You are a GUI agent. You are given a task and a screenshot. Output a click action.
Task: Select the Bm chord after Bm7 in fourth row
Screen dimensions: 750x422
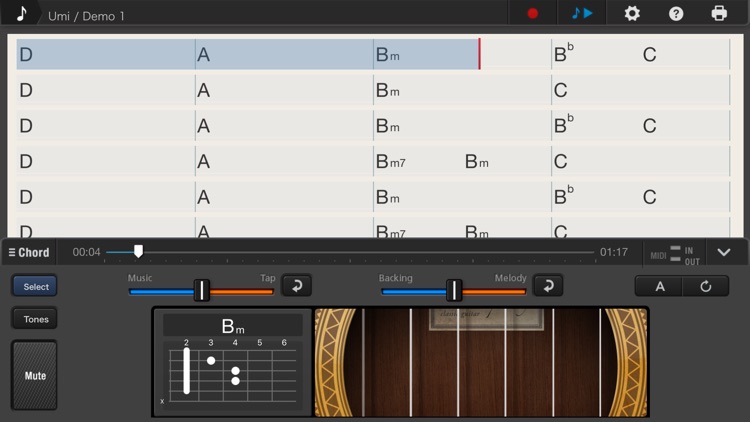coord(476,161)
